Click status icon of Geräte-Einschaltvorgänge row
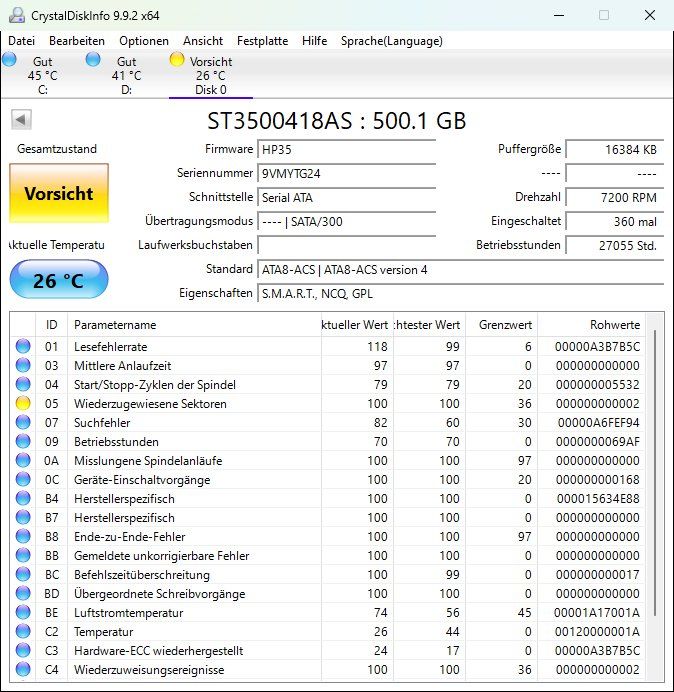Screen dimensions: 674x692 23,479
